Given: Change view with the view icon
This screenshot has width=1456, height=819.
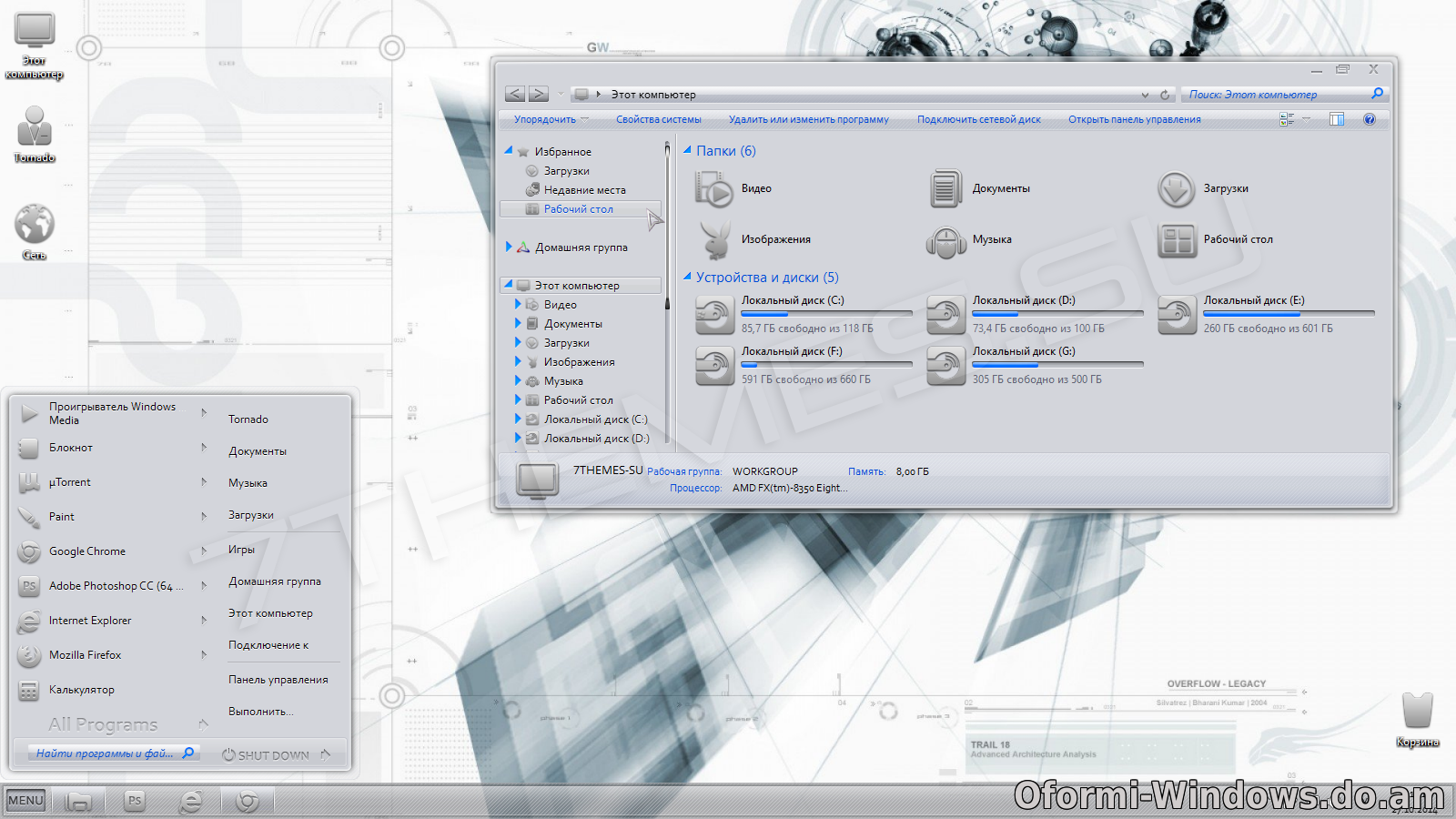Looking at the screenshot, I should click(1286, 119).
